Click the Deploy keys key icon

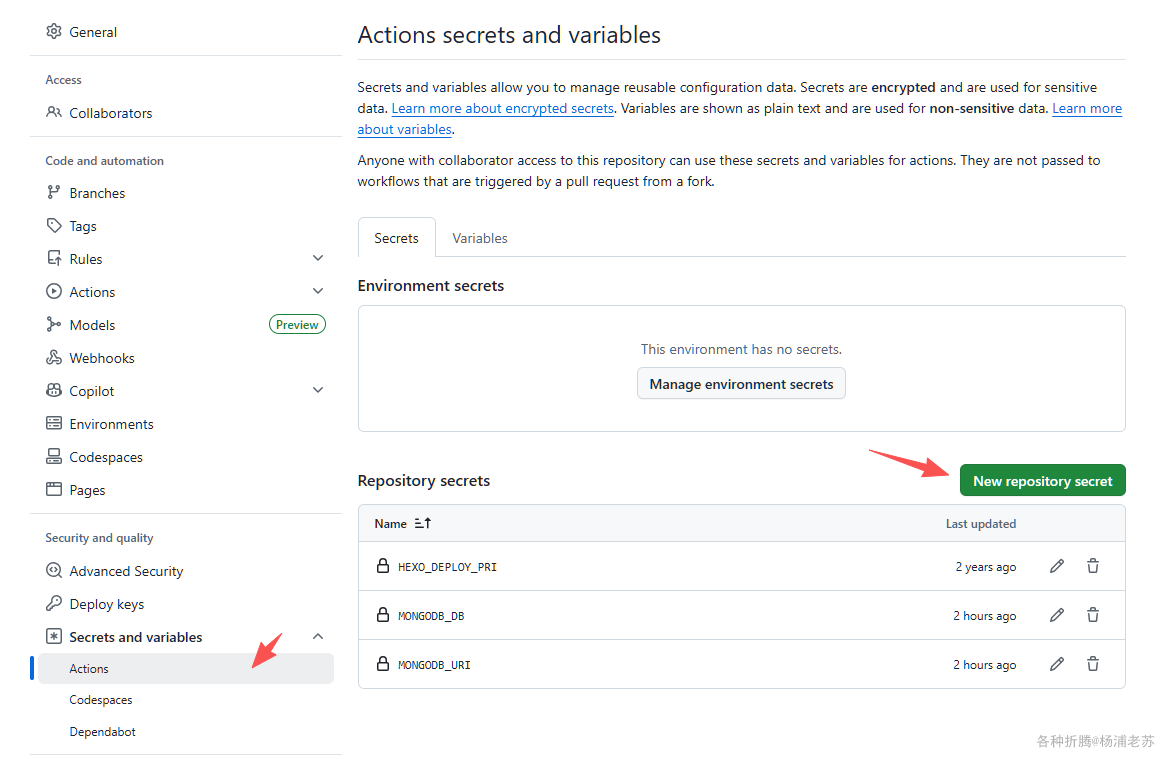[x=54, y=604]
